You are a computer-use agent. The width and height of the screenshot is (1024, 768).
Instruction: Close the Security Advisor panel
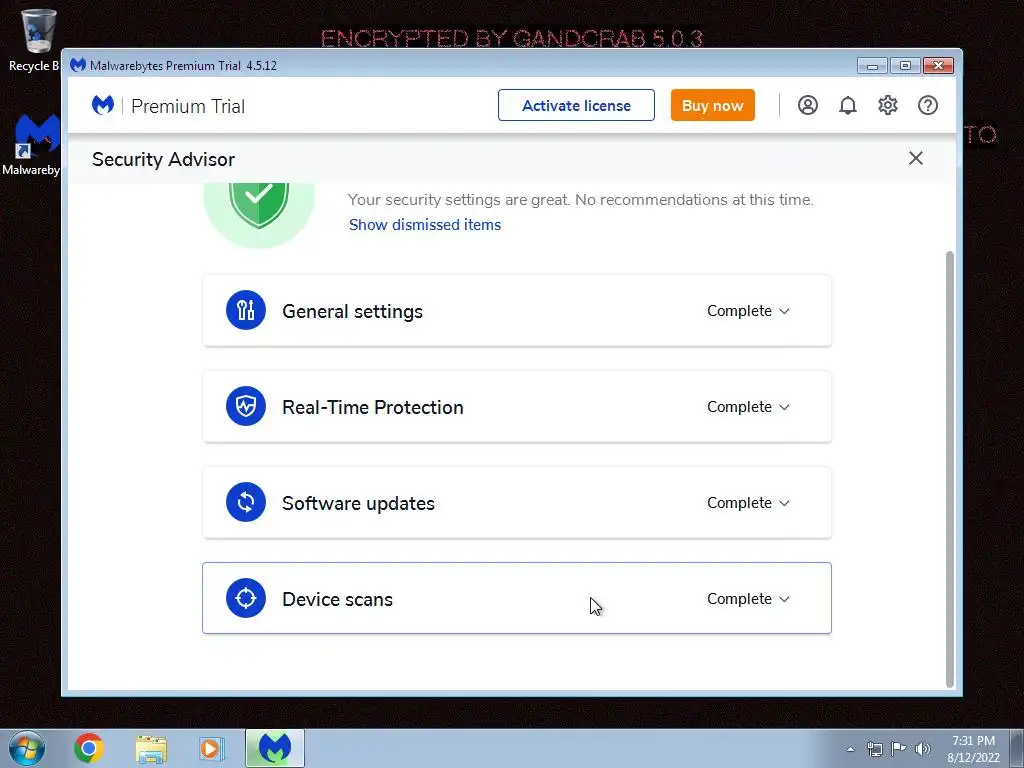(x=916, y=158)
